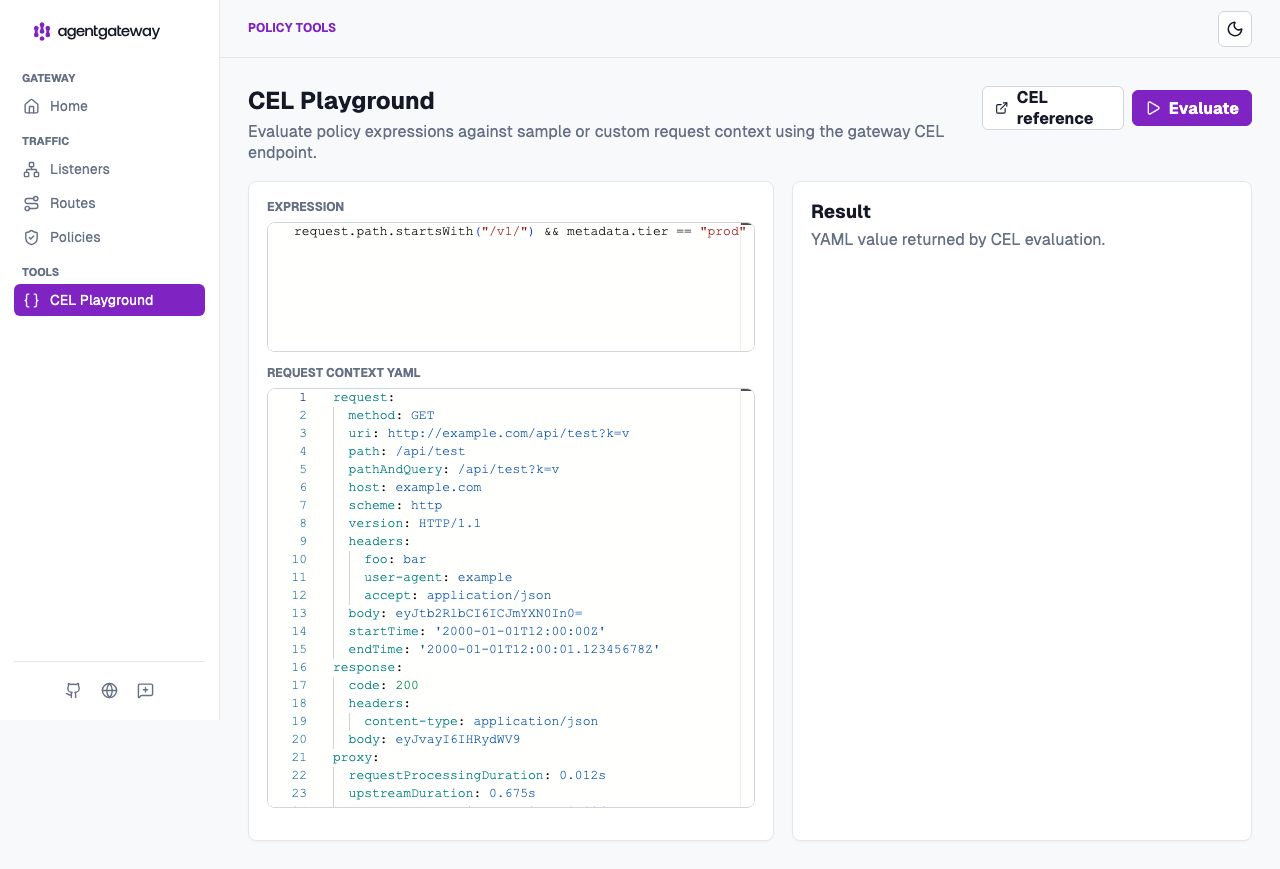
Task: Click the uri http://example.com/api/test?k=v value
Action: (x=508, y=433)
